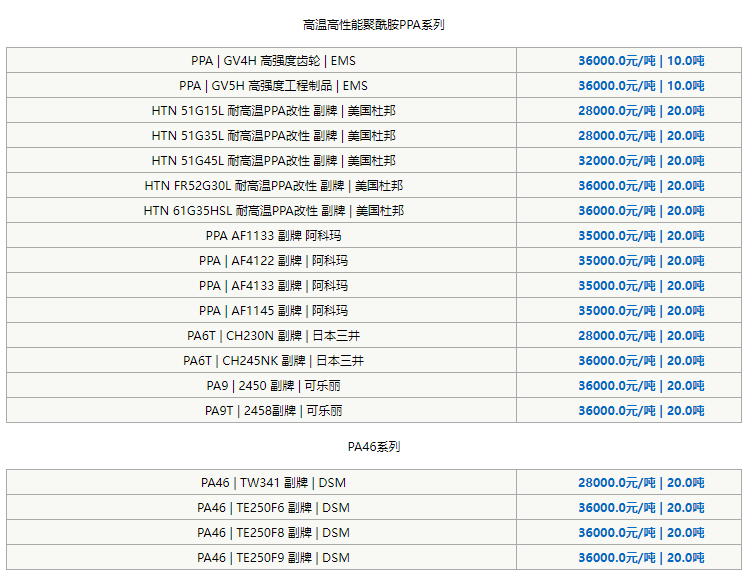Click PPA AF4133 副牌 阿科玛 product name
The height and width of the screenshot is (577, 750).
273,286
